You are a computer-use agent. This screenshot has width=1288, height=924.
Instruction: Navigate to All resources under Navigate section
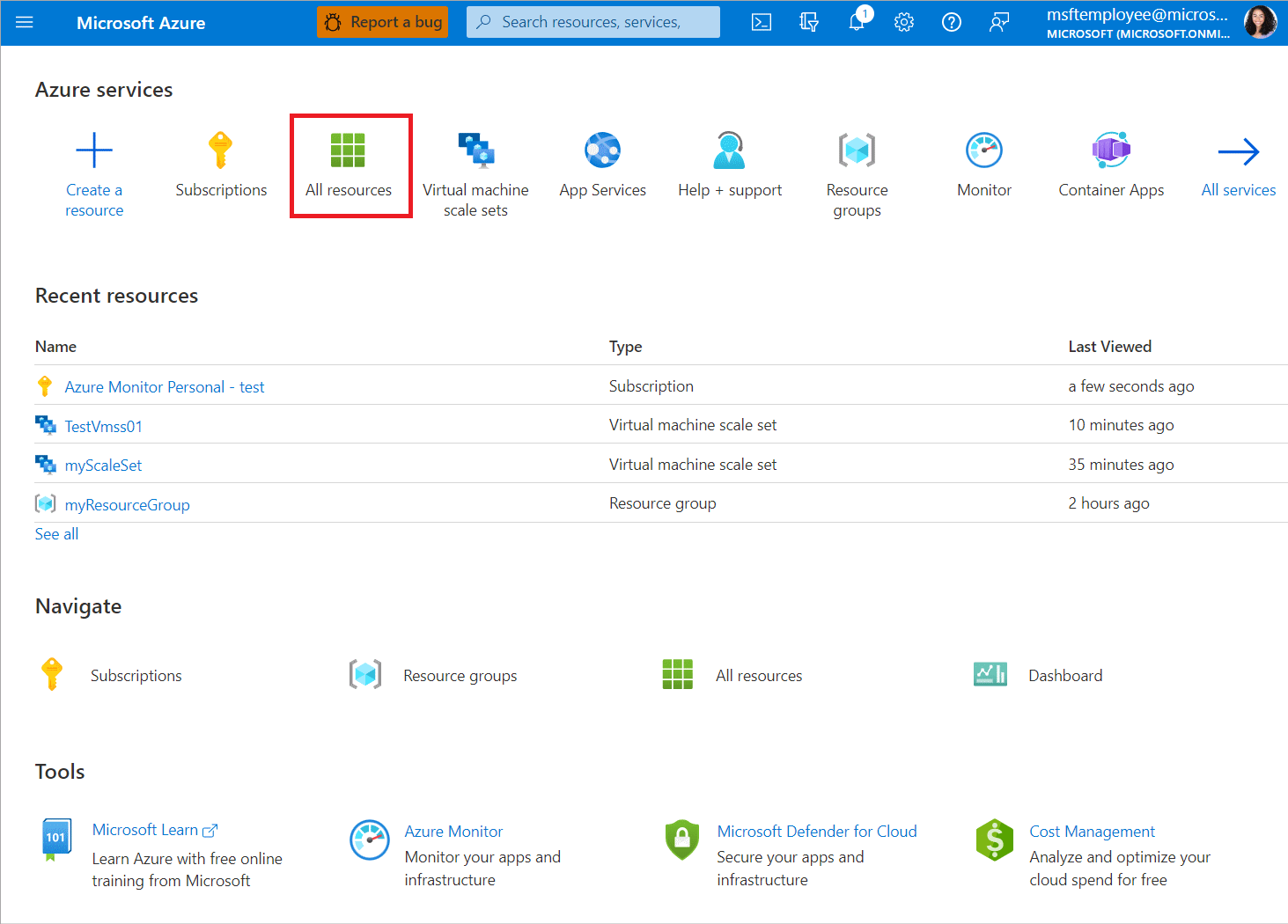click(759, 676)
